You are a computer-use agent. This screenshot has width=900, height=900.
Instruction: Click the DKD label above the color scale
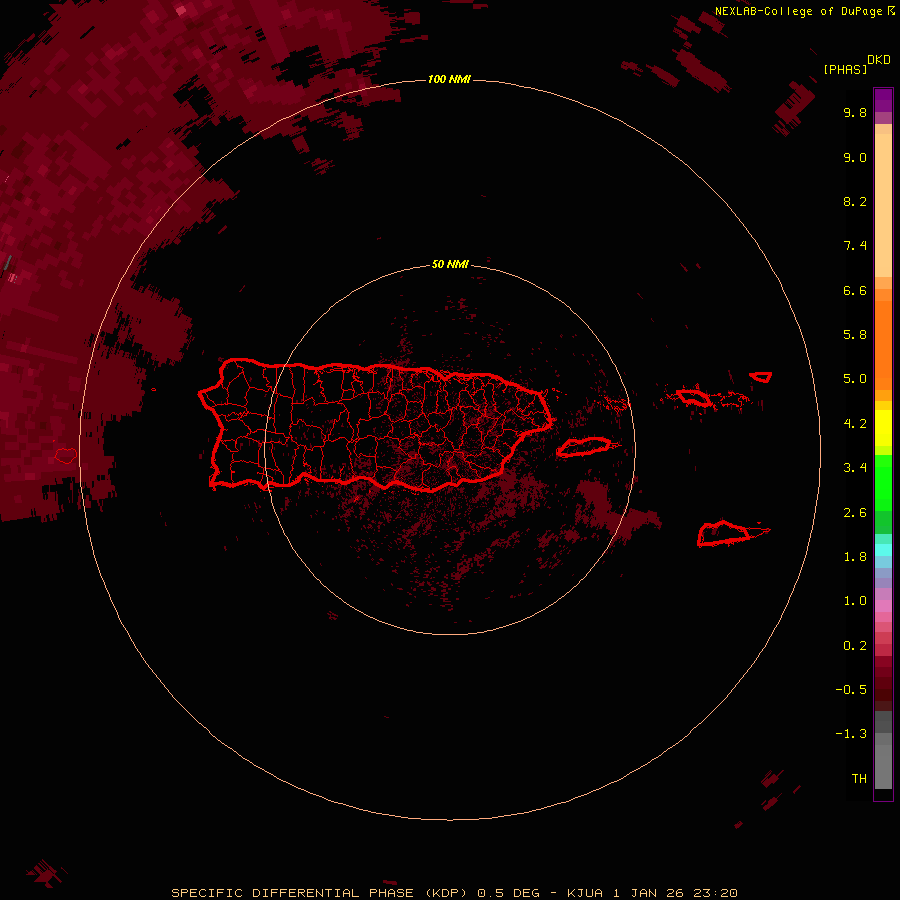click(879, 60)
